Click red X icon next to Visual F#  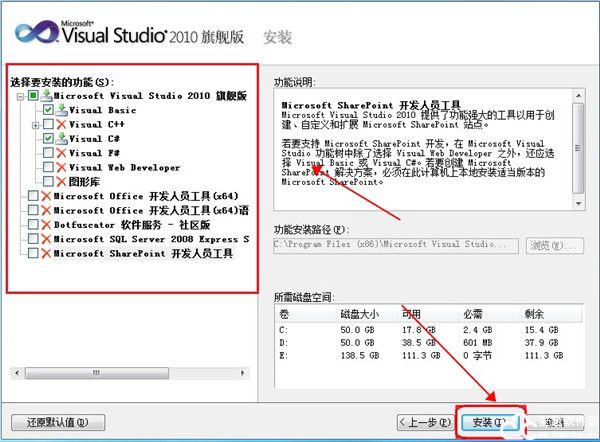tap(61, 153)
